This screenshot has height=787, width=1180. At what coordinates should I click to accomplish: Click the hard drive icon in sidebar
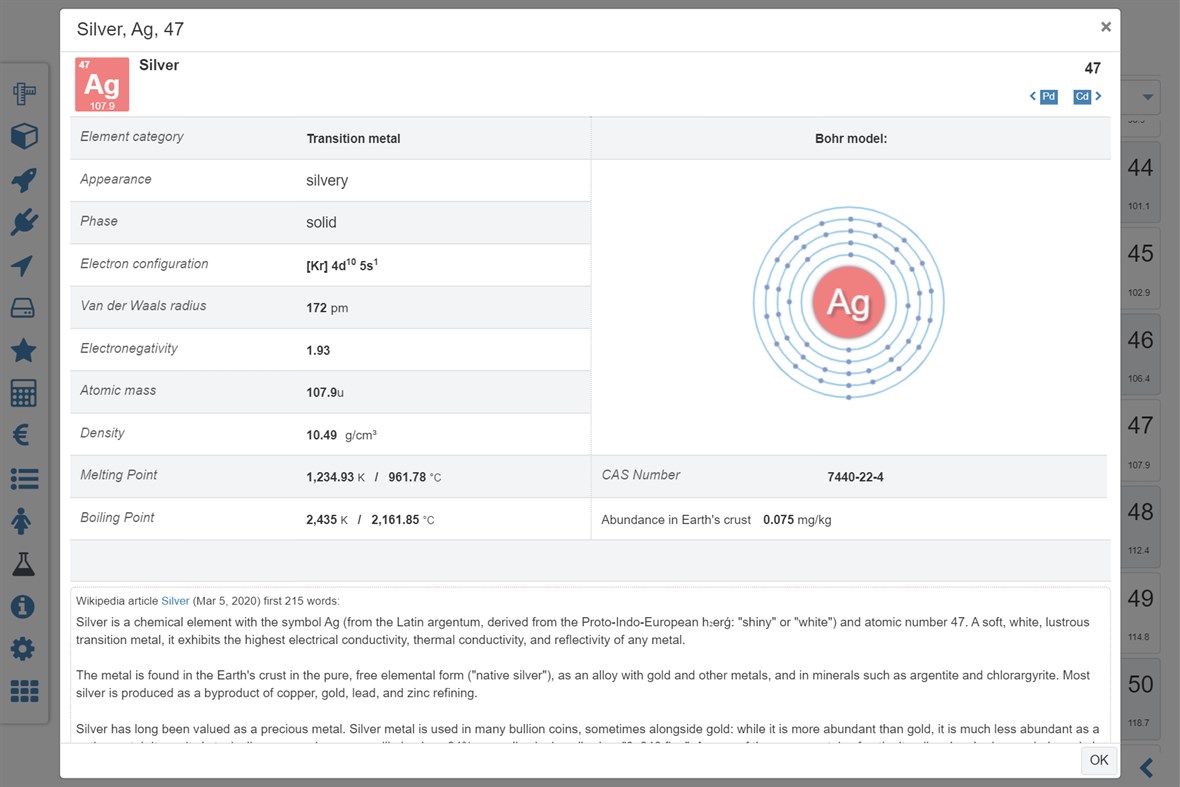coord(25,307)
